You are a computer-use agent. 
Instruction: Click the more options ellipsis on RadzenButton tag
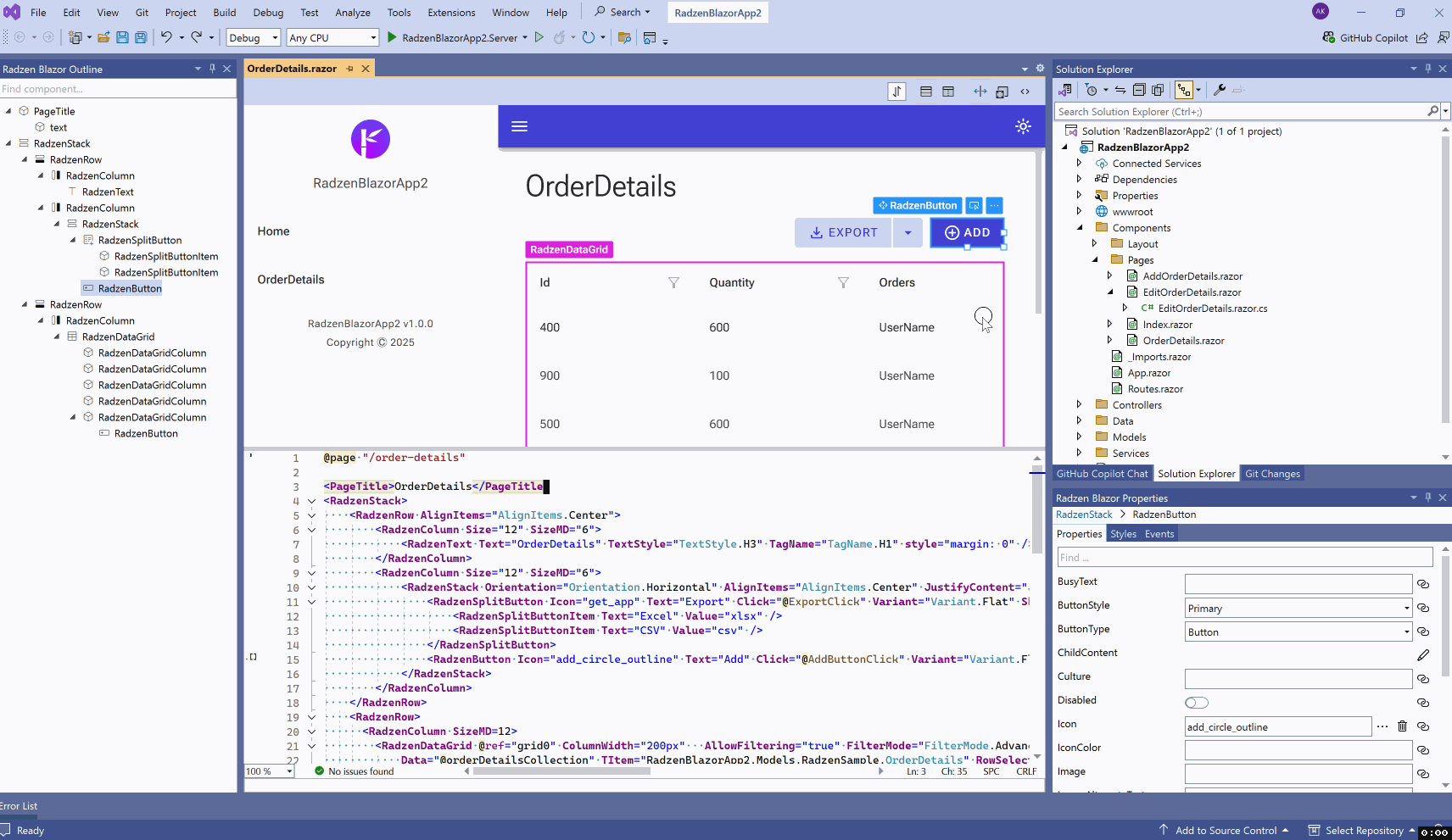[995, 205]
